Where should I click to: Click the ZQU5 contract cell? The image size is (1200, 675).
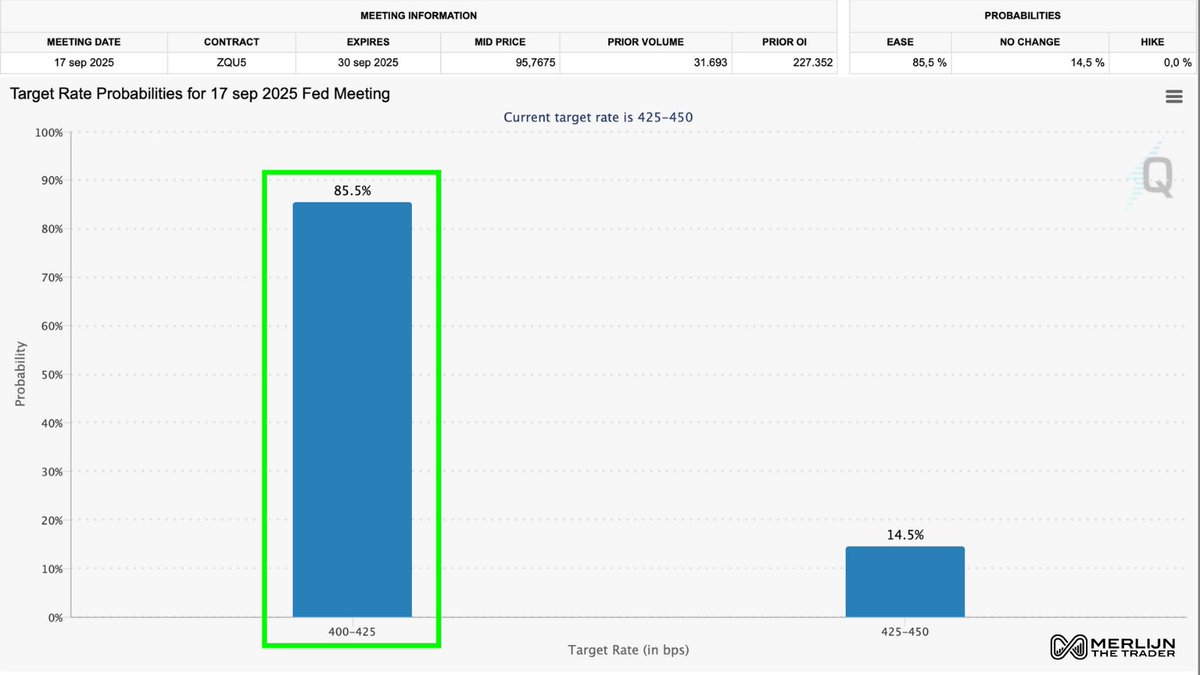coord(231,60)
